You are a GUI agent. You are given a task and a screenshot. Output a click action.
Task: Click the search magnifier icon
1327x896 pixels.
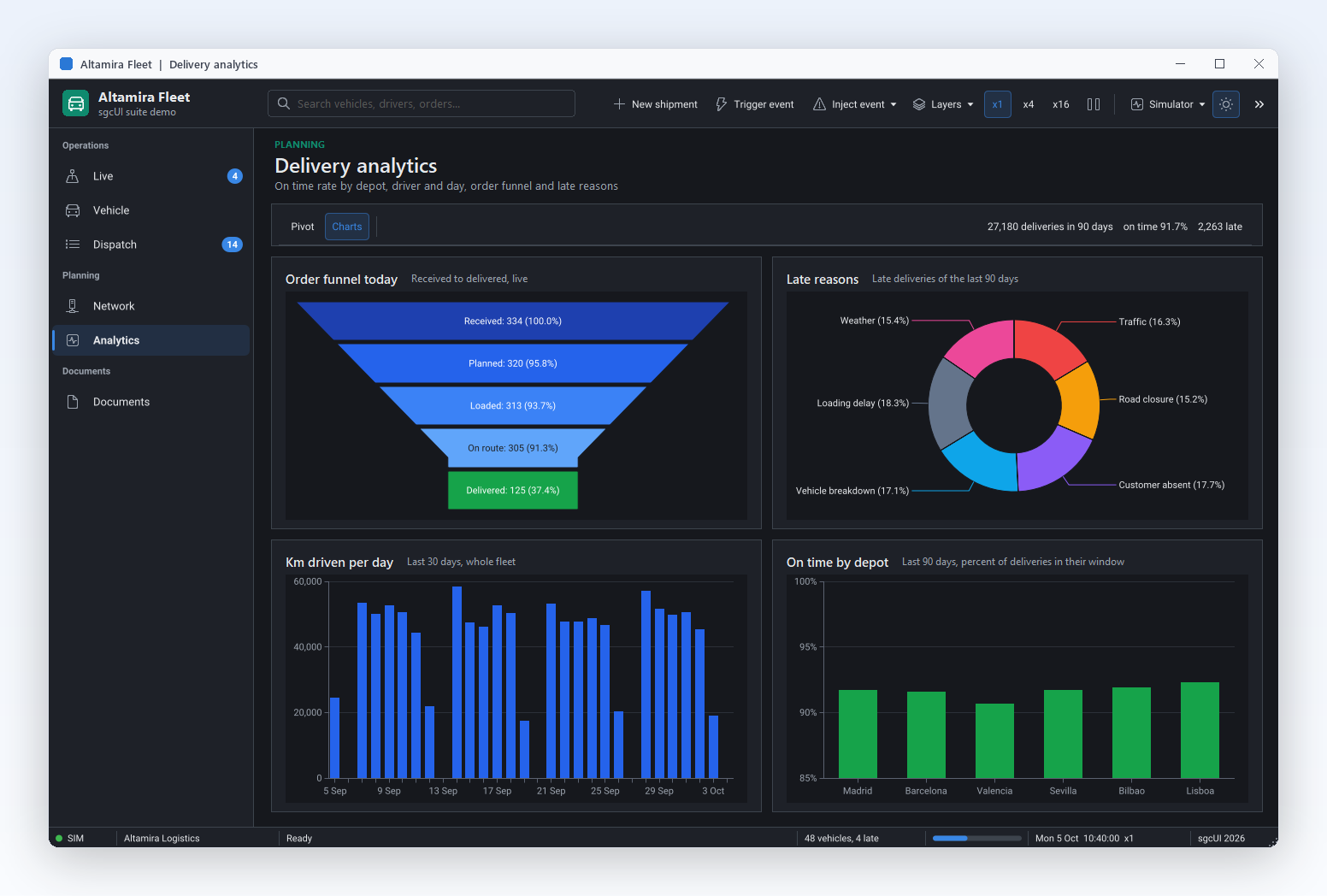[283, 103]
